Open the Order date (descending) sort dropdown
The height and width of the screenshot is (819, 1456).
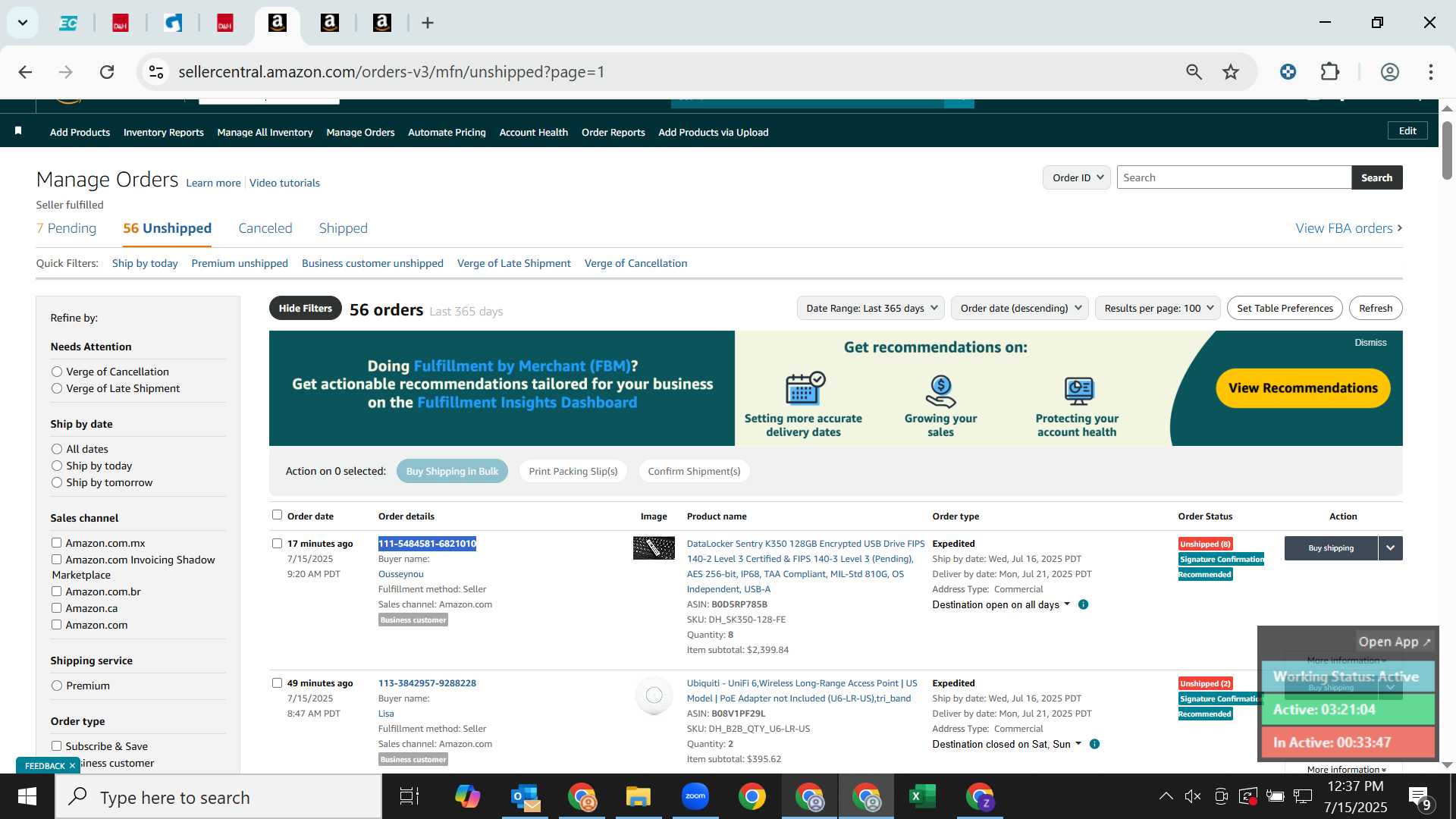coord(1020,308)
